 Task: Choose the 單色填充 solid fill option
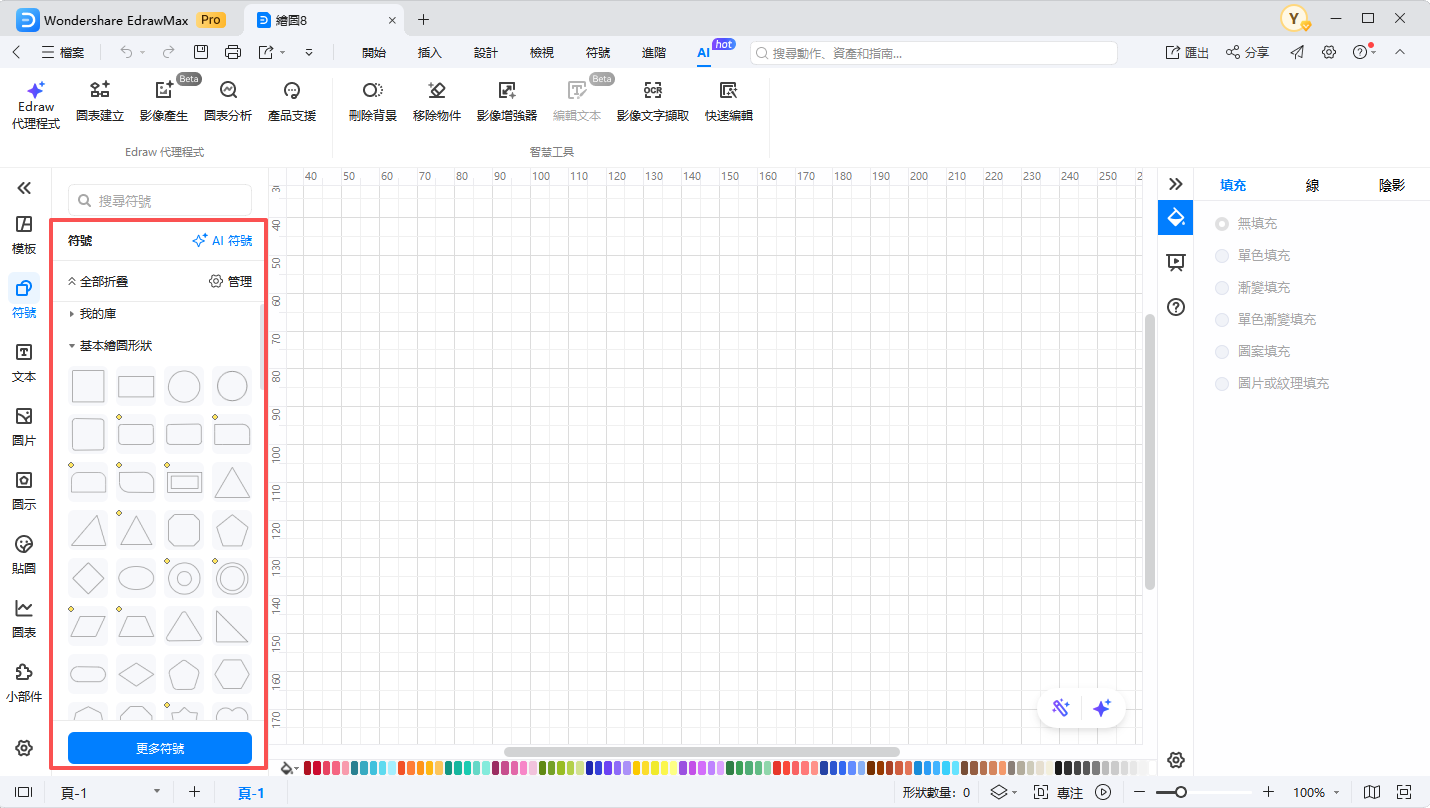[x=1222, y=256]
